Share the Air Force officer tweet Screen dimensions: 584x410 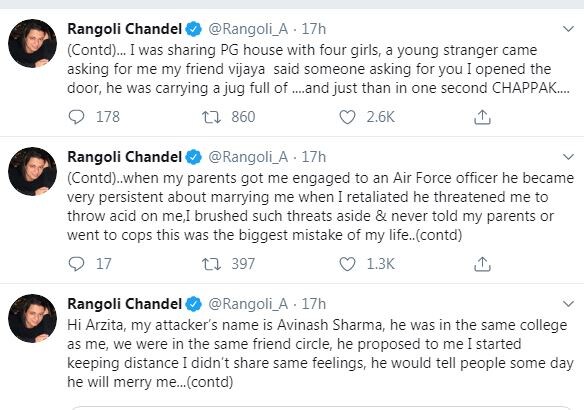click(x=482, y=264)
